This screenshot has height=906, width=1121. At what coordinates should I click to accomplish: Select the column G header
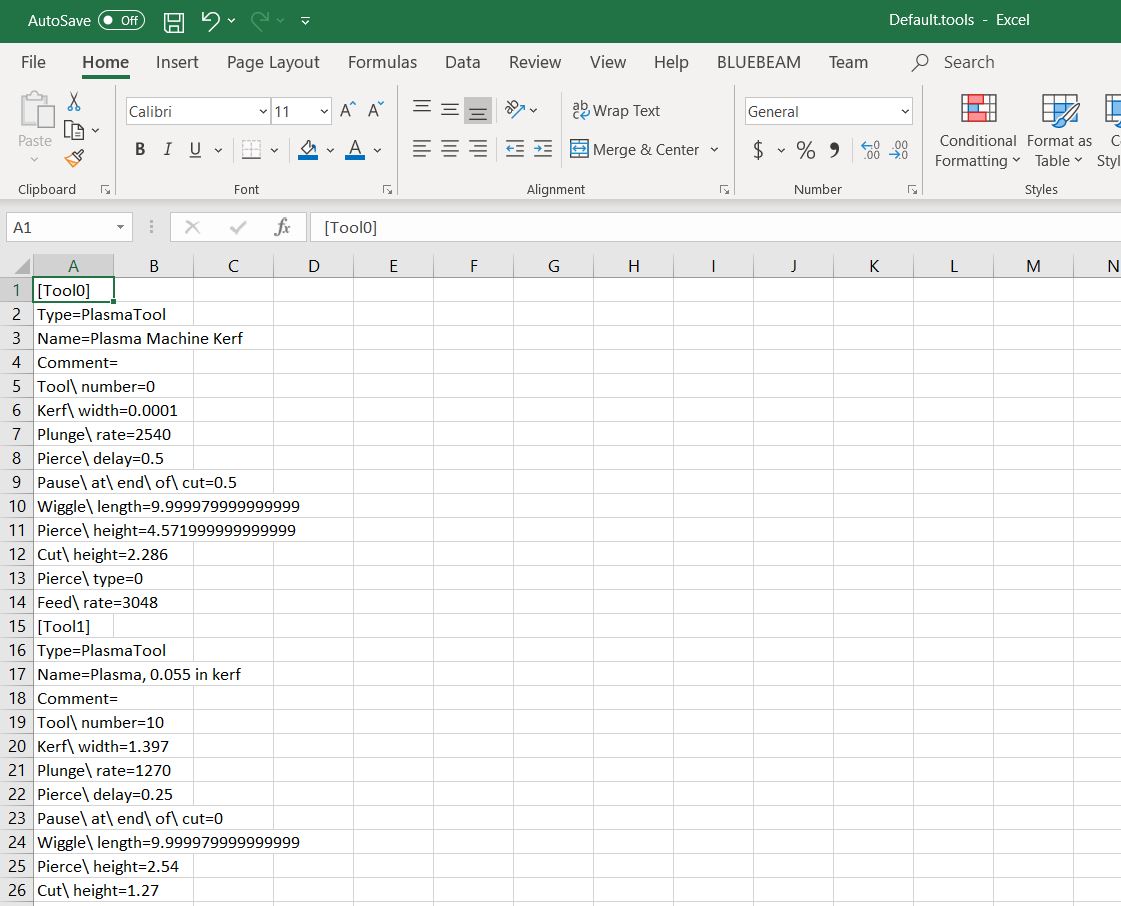(553, 266)
